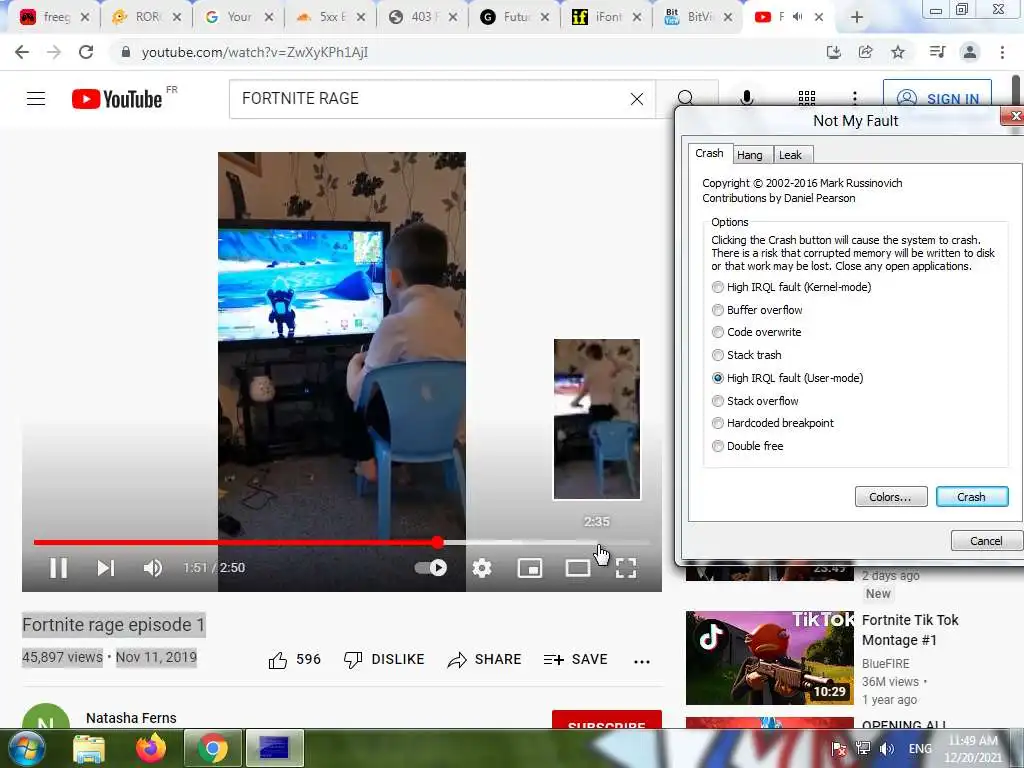Cancel the Not My Fault dialog
This screenshot has width=1024, height=768.
(986, 541)
